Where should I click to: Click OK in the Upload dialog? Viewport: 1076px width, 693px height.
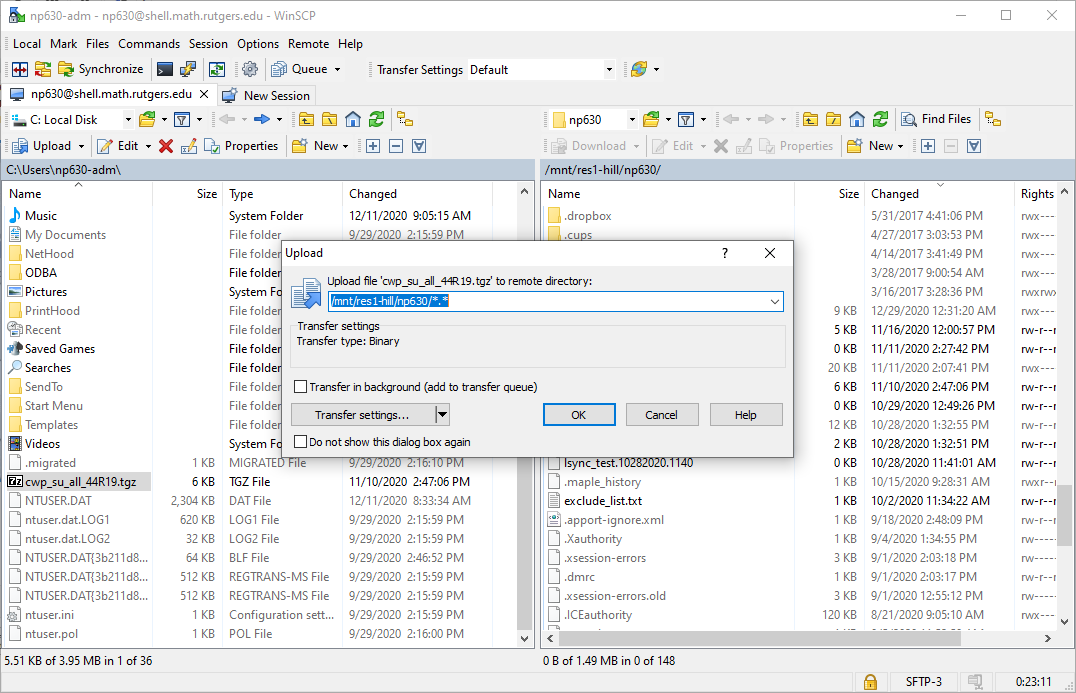coord(578,415)
